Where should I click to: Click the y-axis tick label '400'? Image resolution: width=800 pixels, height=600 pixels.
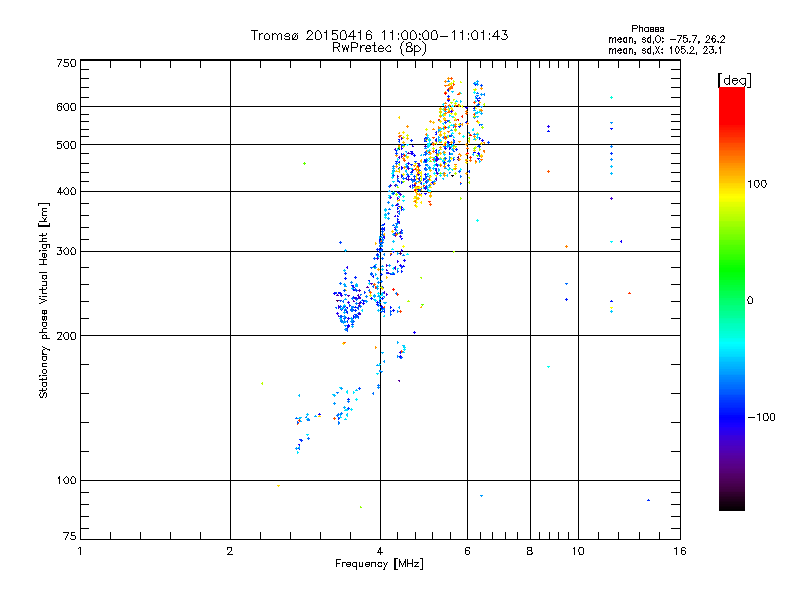tap(66, 192)
